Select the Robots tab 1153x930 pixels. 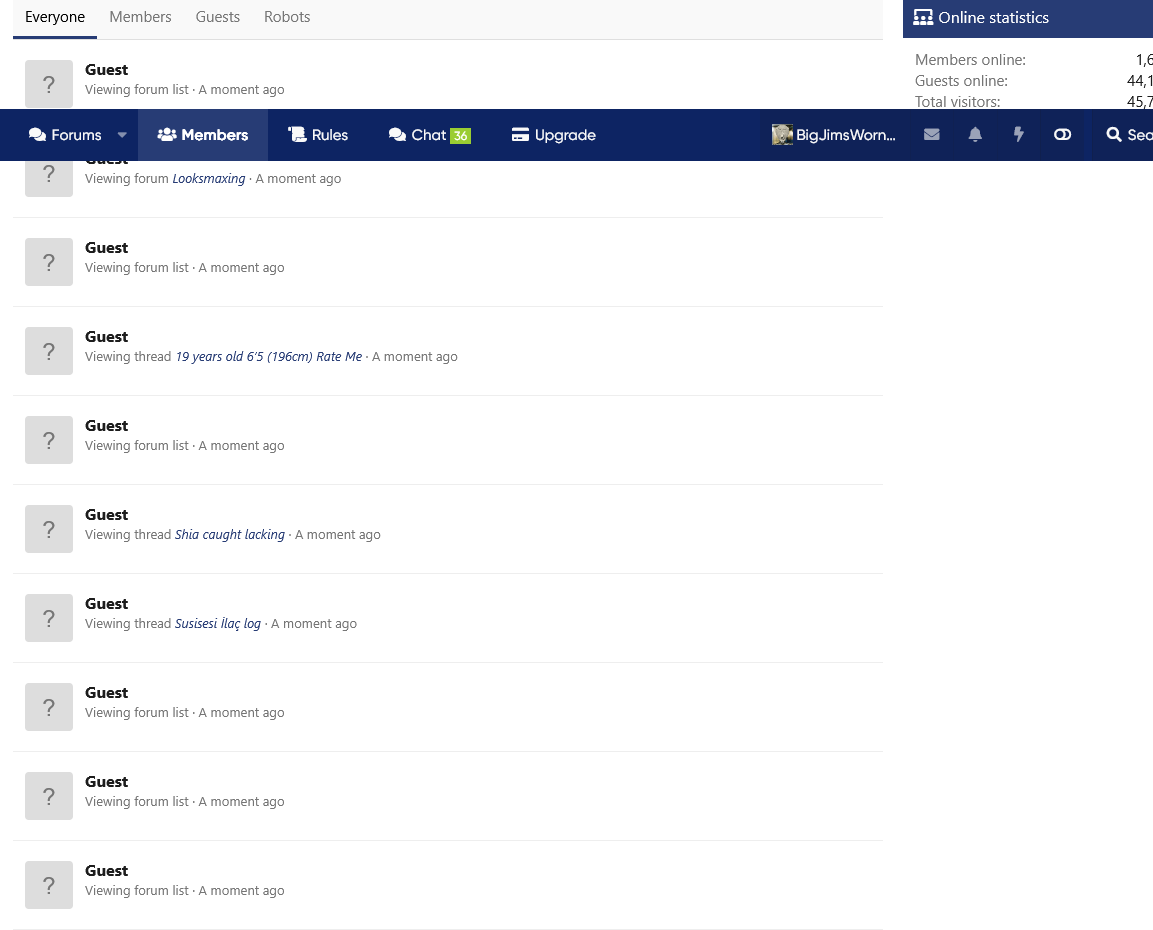(287, 17)
